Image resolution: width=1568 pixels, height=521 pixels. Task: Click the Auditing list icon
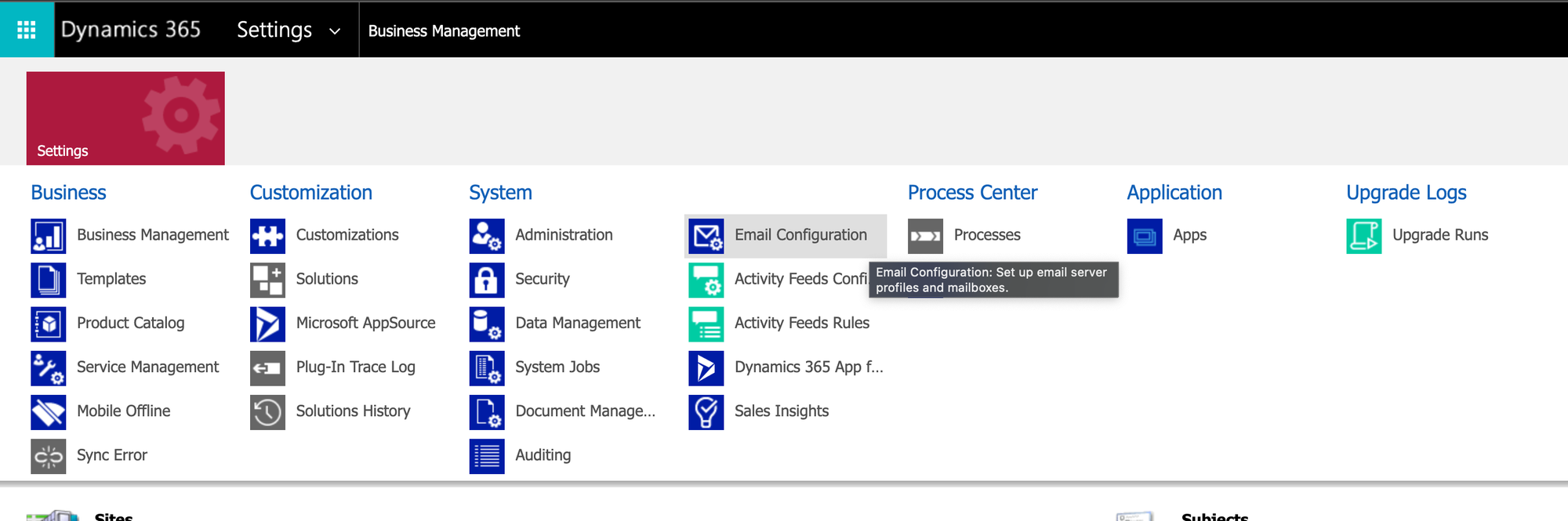pos(486,456)
